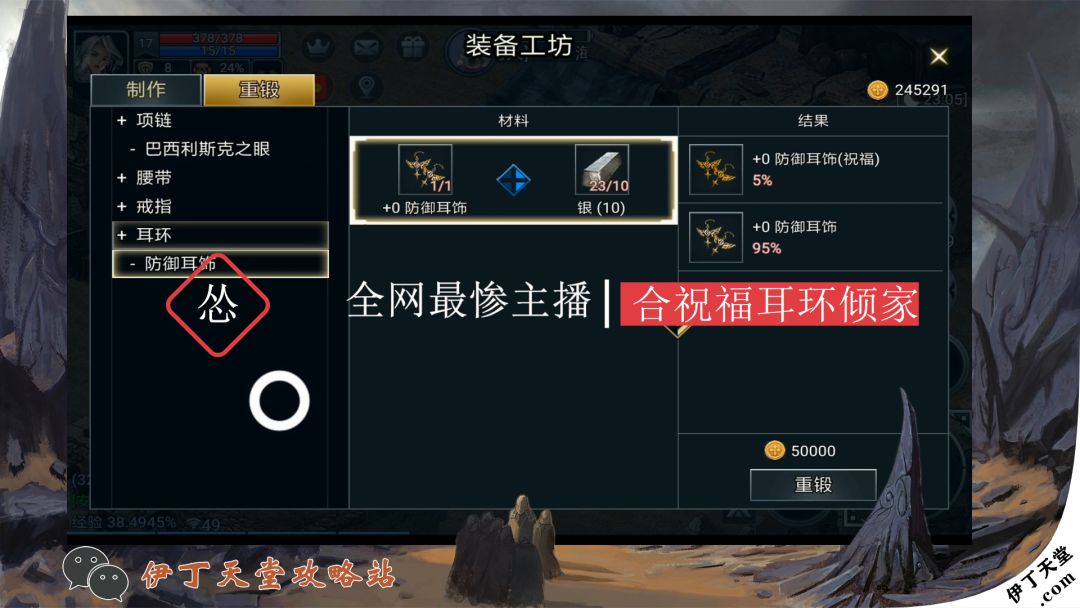Select the 防御耳饰 list entry
The height and width of the screenshot is (608, 1080).
point(220,264)
